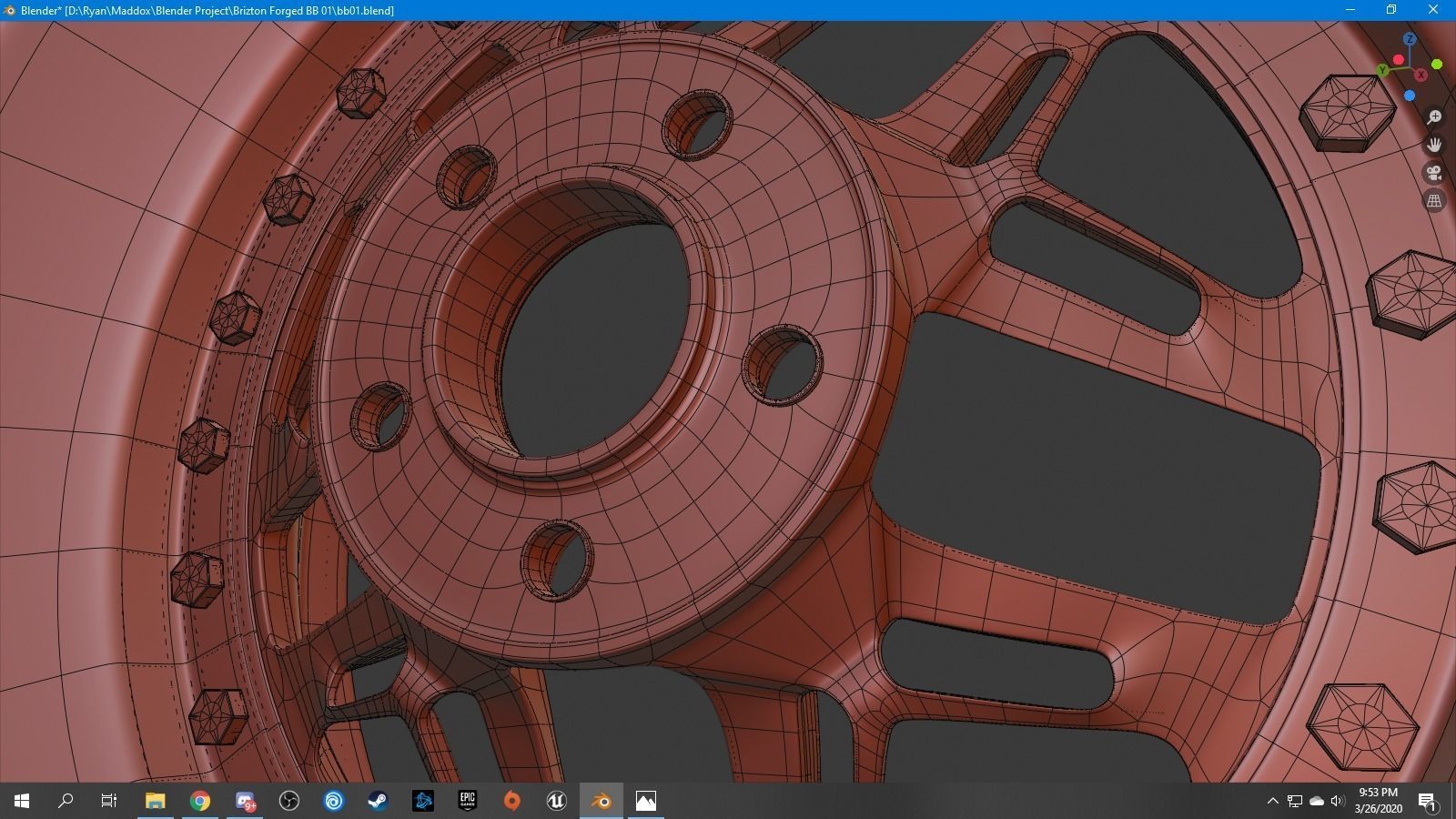Close the Blender window

point(1433,10)
